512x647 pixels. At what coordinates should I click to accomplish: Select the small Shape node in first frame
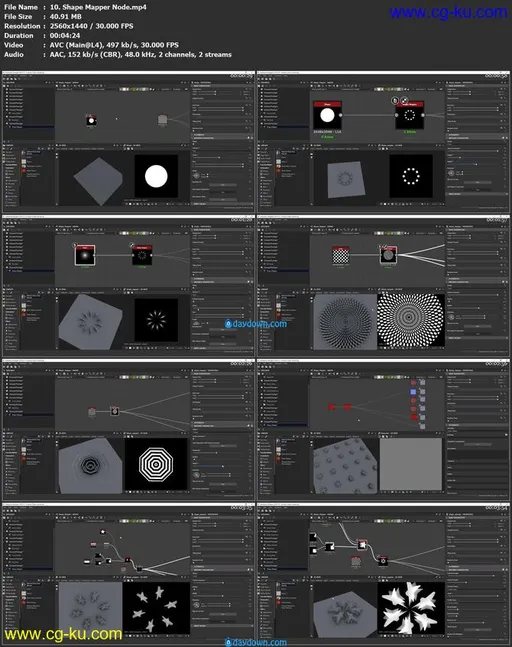[91, 120]
